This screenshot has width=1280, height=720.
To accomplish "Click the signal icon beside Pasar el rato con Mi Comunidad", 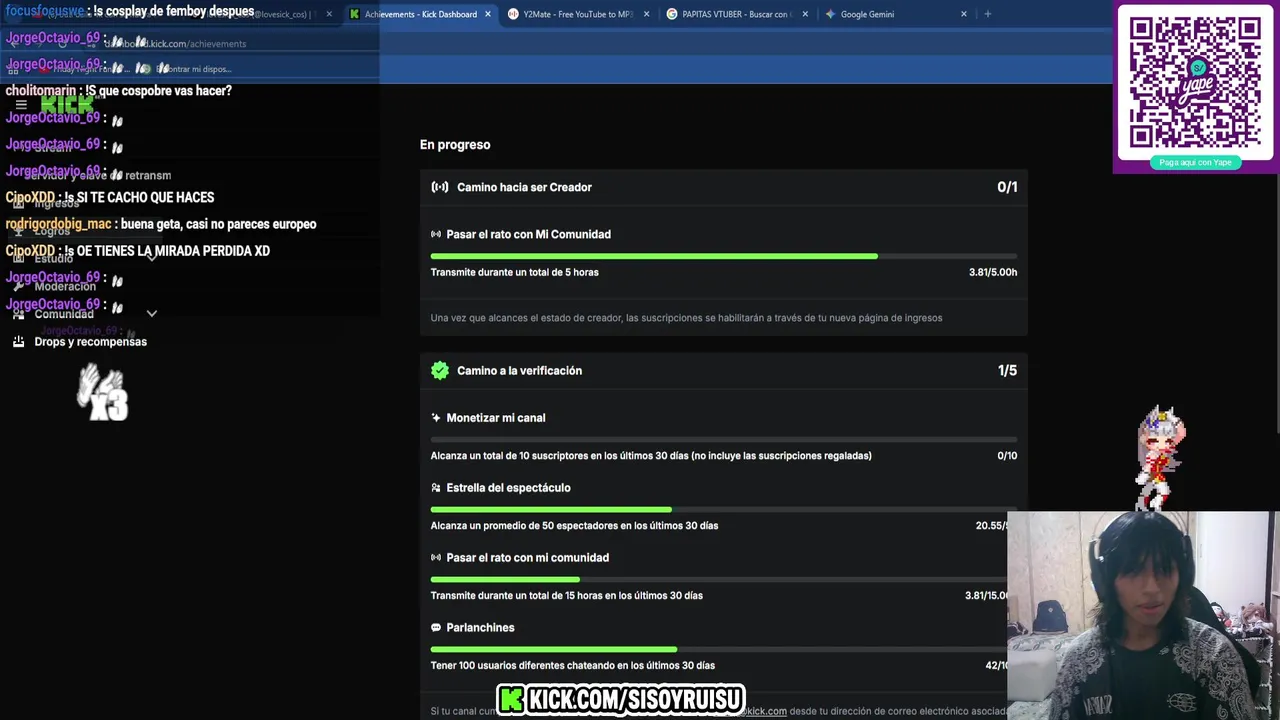I will coord(436,234).
